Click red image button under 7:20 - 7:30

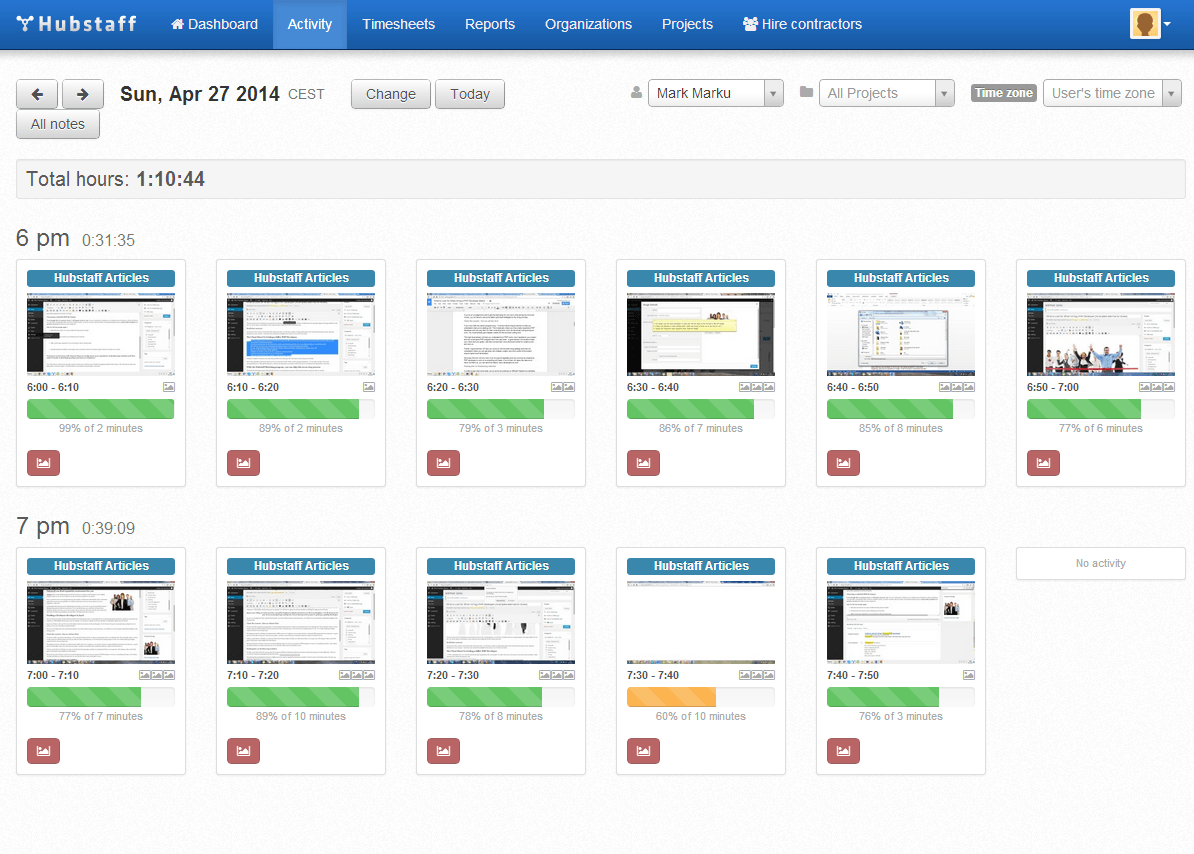(x=443, y=751)
